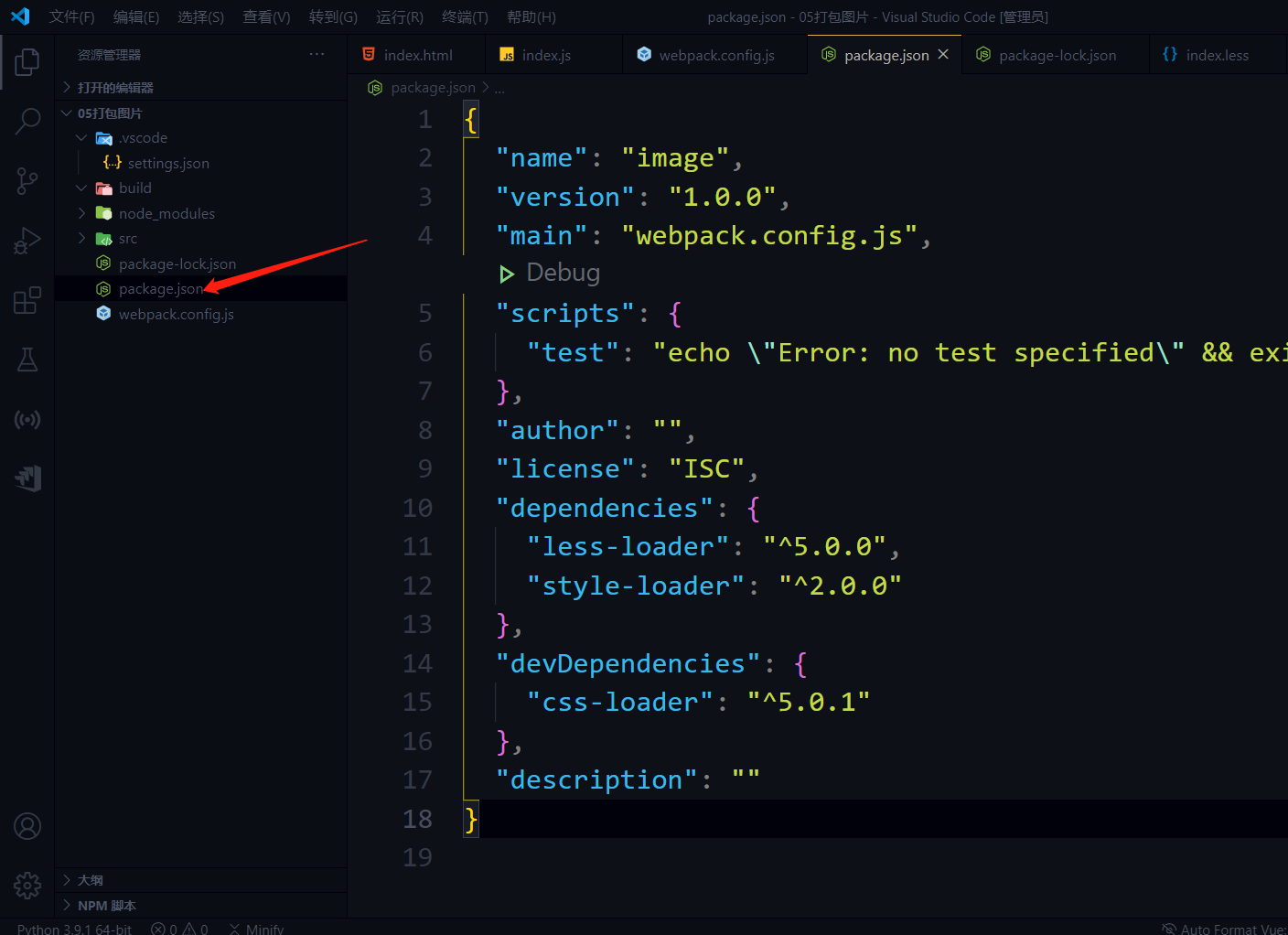
Task: Collapse the 05打包图片 root folder
Action: point(201,113)
